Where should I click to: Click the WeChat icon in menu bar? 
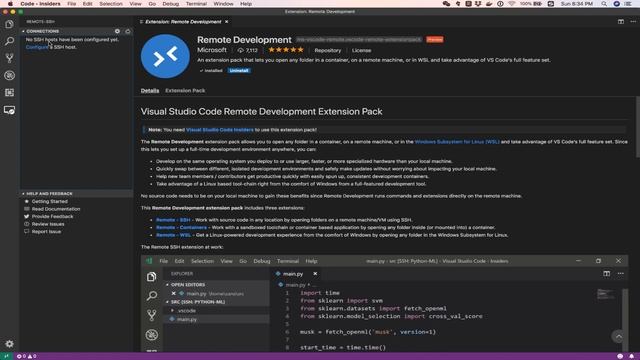point(447,4)
